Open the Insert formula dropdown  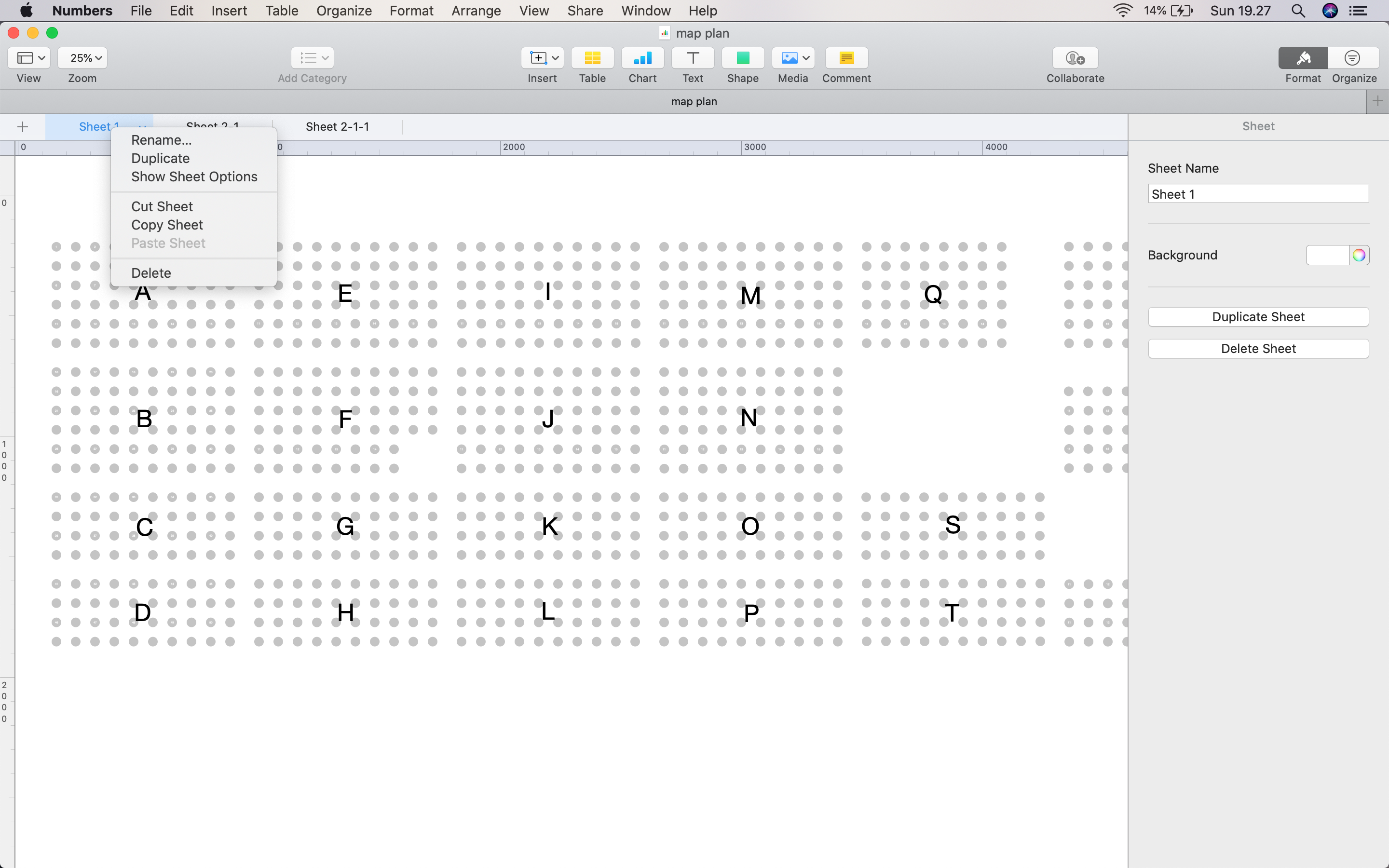(x=543, y=58)
